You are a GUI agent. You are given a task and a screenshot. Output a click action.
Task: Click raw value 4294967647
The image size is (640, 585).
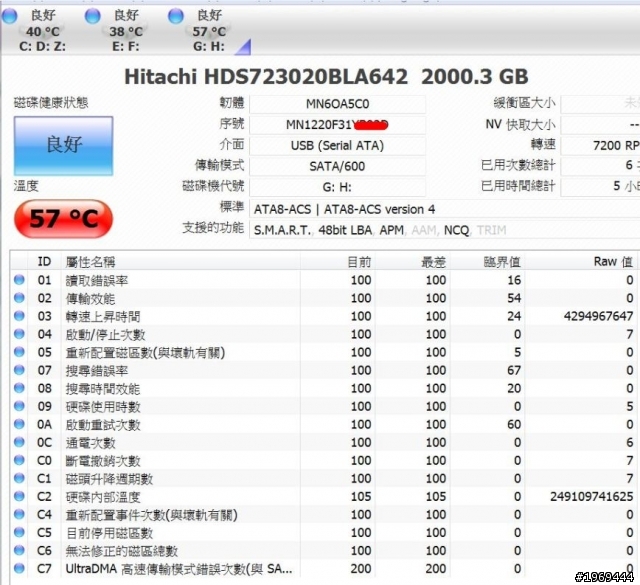tap(598, 316)
